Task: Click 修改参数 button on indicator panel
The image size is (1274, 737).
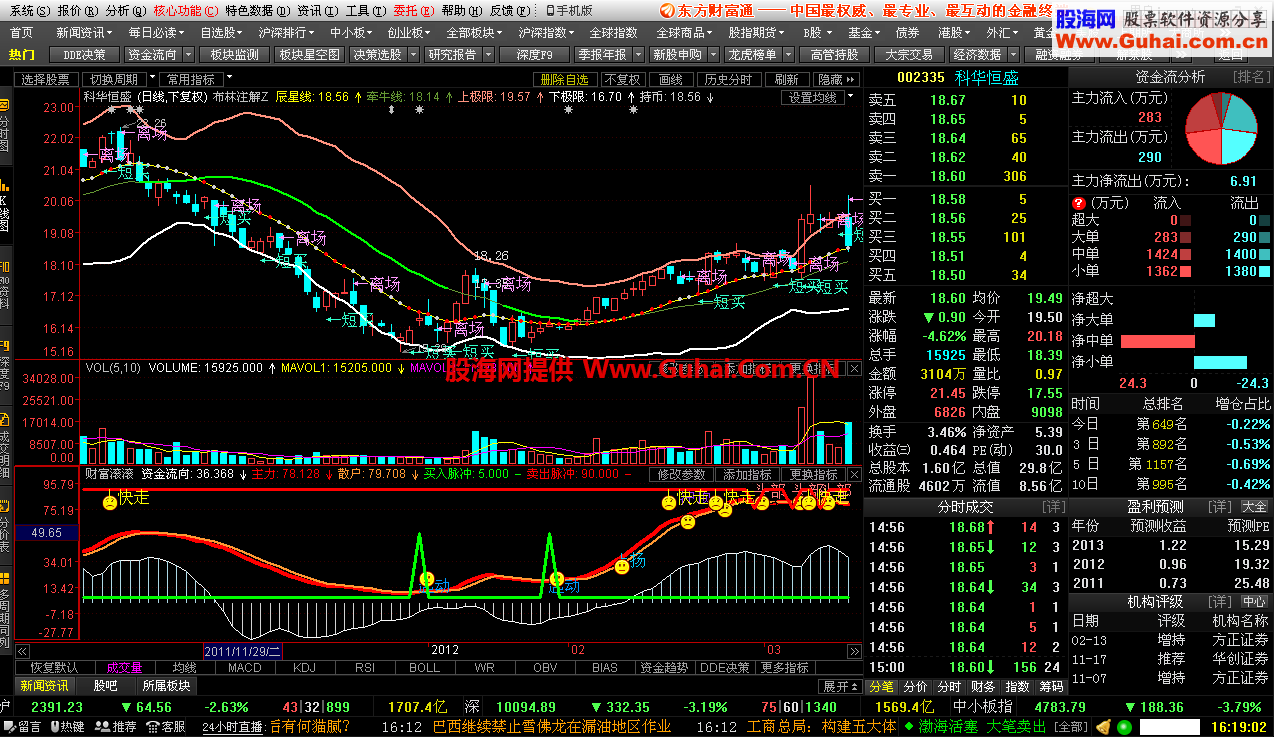Action: [681, 474]
